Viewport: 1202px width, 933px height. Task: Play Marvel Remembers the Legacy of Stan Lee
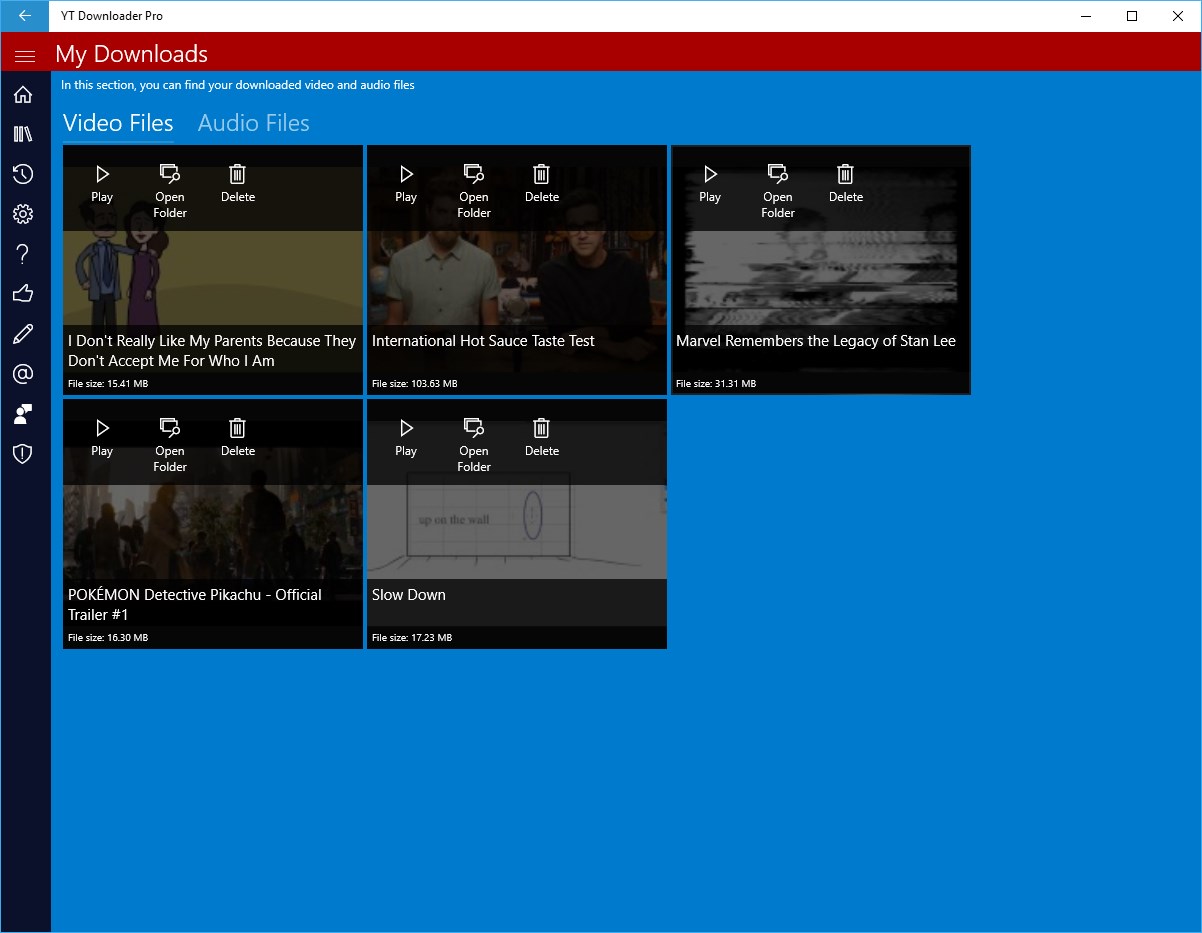710,184
